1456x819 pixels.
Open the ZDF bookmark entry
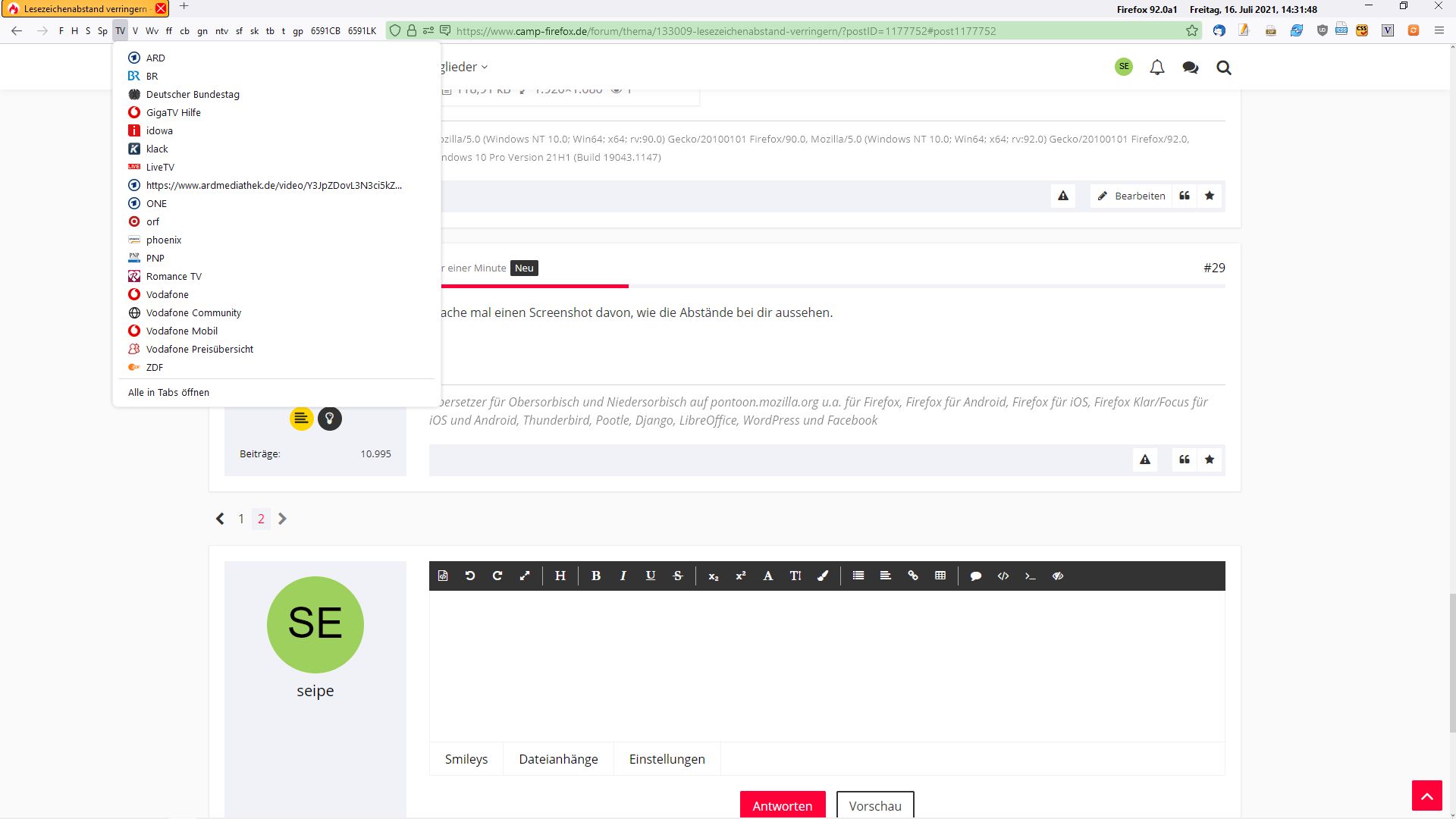[155, 367]
